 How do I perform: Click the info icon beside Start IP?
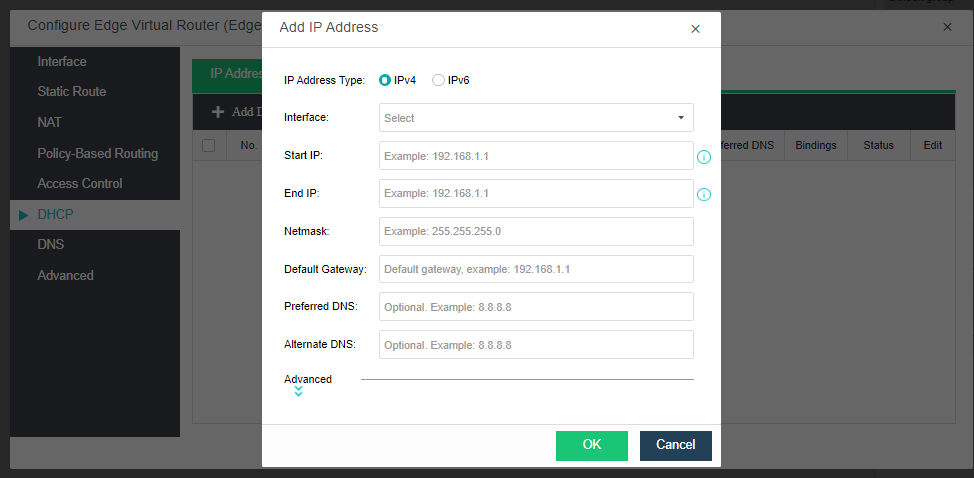click(x=704, y=157)
